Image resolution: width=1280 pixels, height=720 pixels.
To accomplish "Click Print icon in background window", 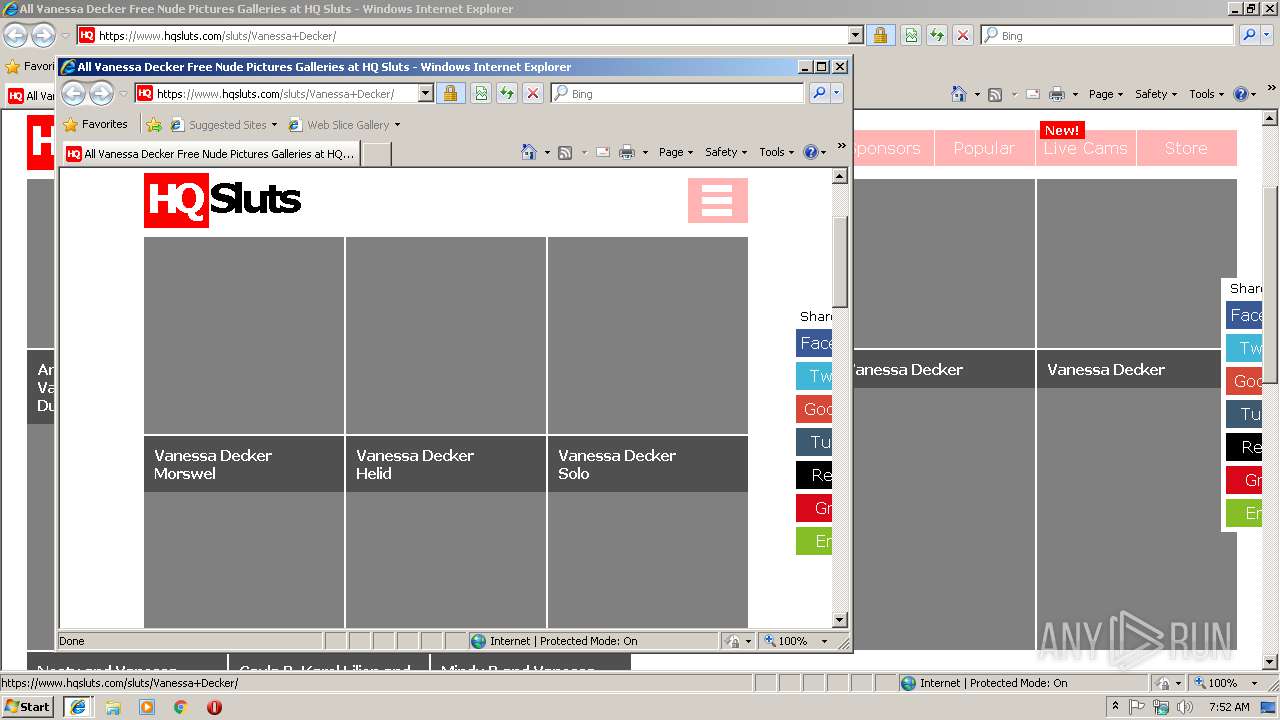I will [1057, 94].
